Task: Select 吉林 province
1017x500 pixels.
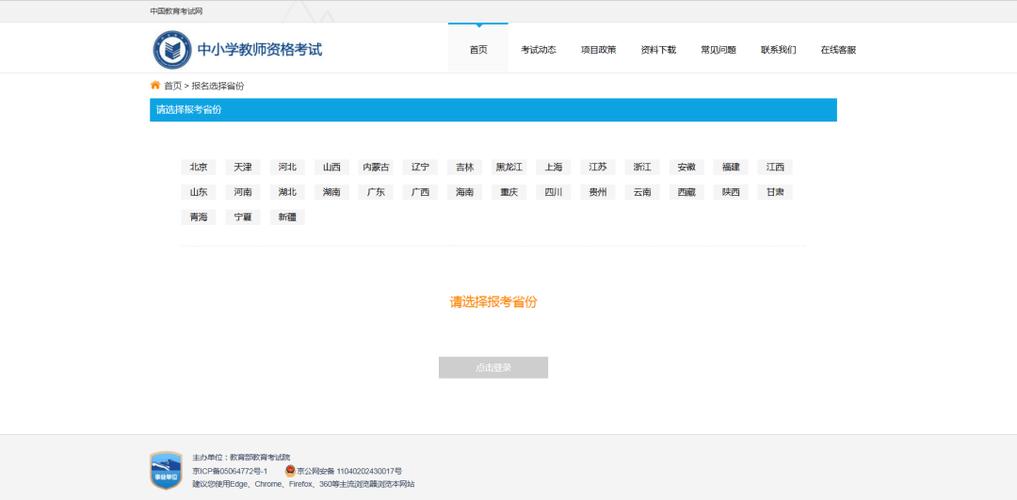Action: click(x=464, y=167)
